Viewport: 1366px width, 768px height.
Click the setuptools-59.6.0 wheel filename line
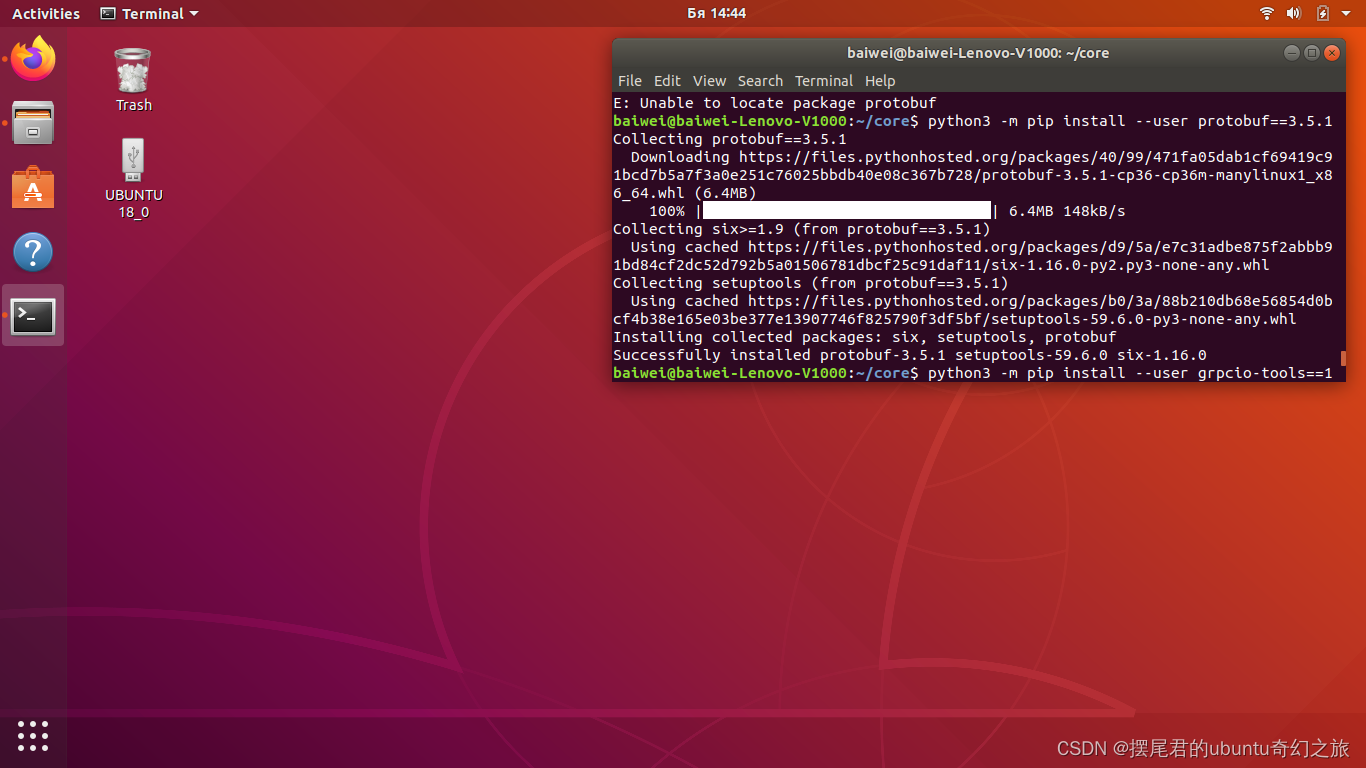point(955,319)
